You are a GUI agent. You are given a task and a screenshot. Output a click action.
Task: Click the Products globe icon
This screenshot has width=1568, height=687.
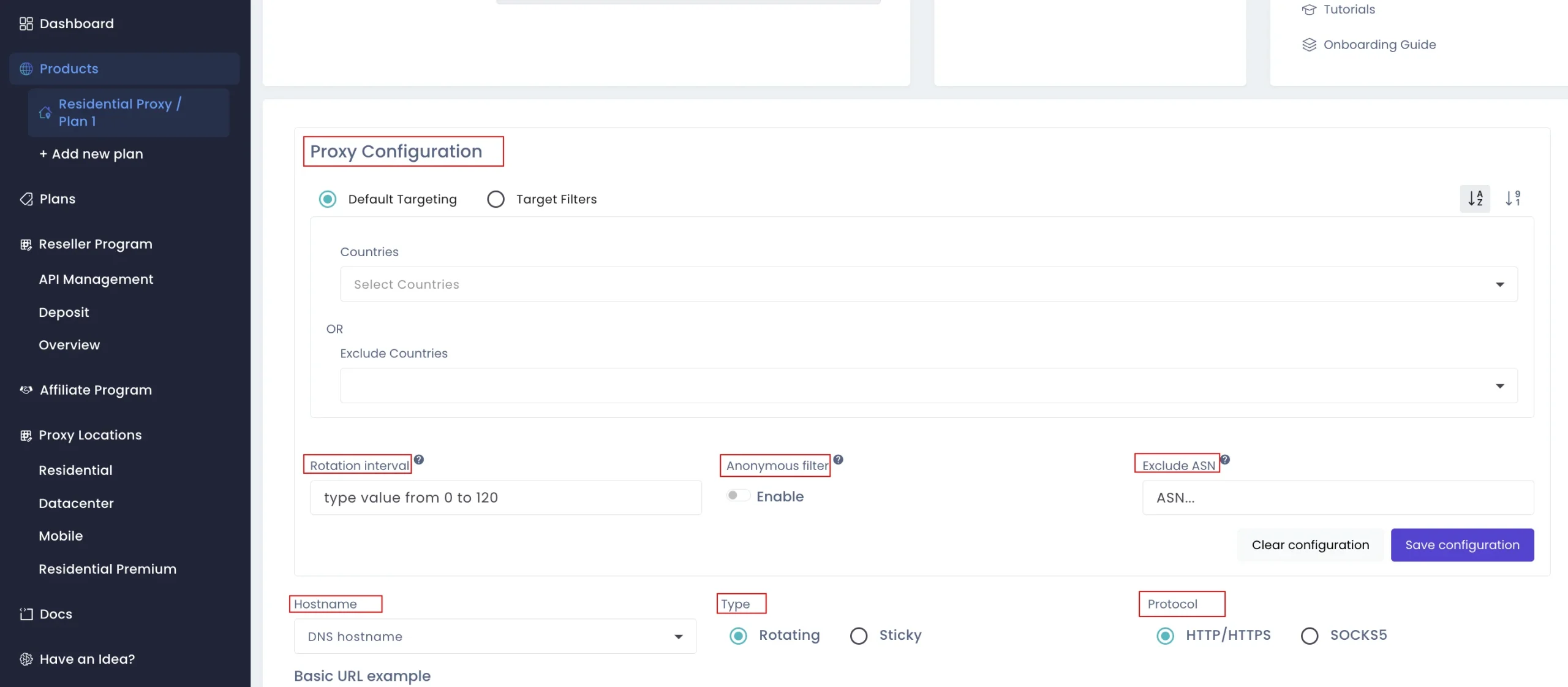26,69
